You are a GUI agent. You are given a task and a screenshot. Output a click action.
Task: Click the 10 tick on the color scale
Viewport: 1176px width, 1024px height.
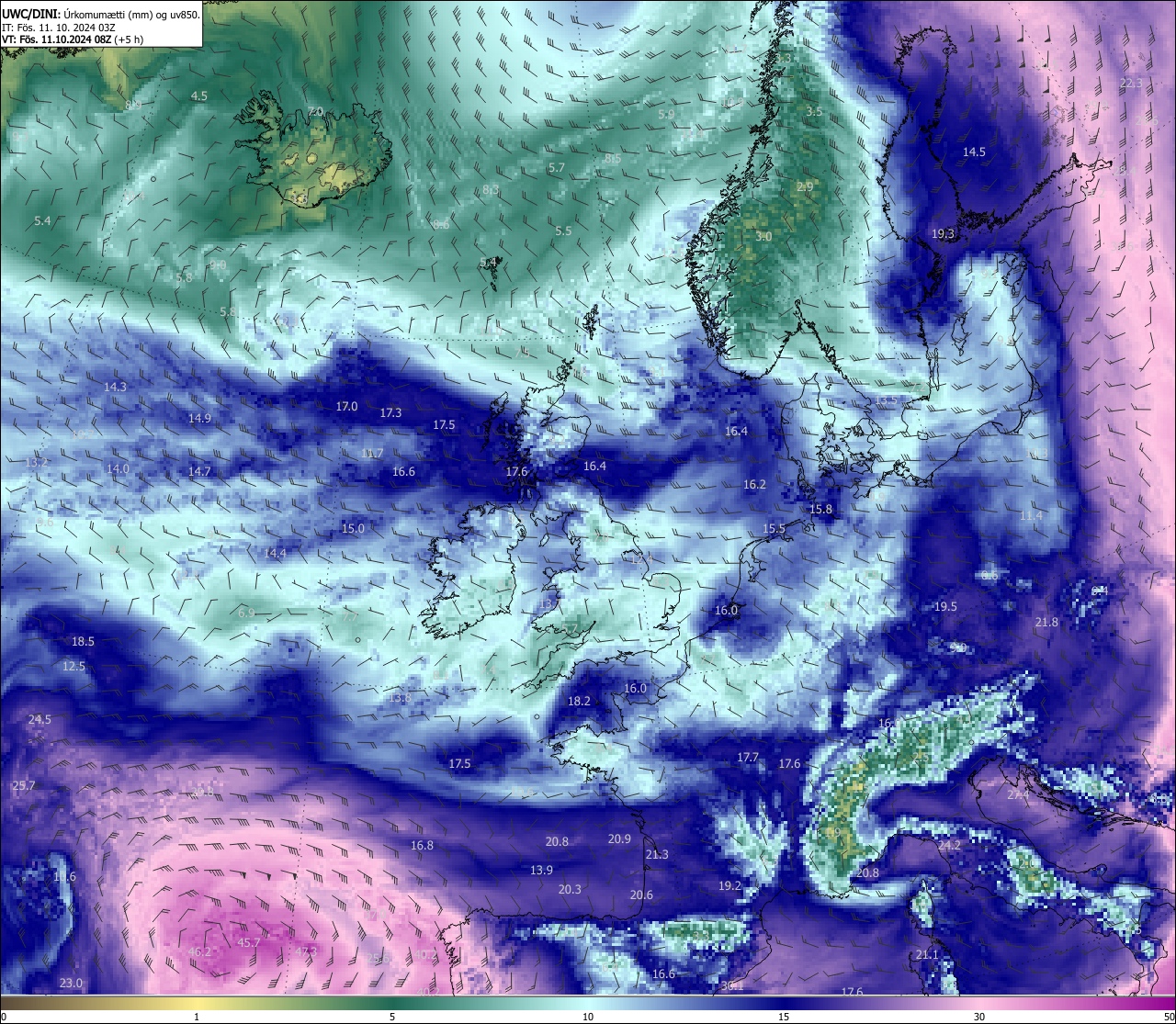[x=588, y=1017]
